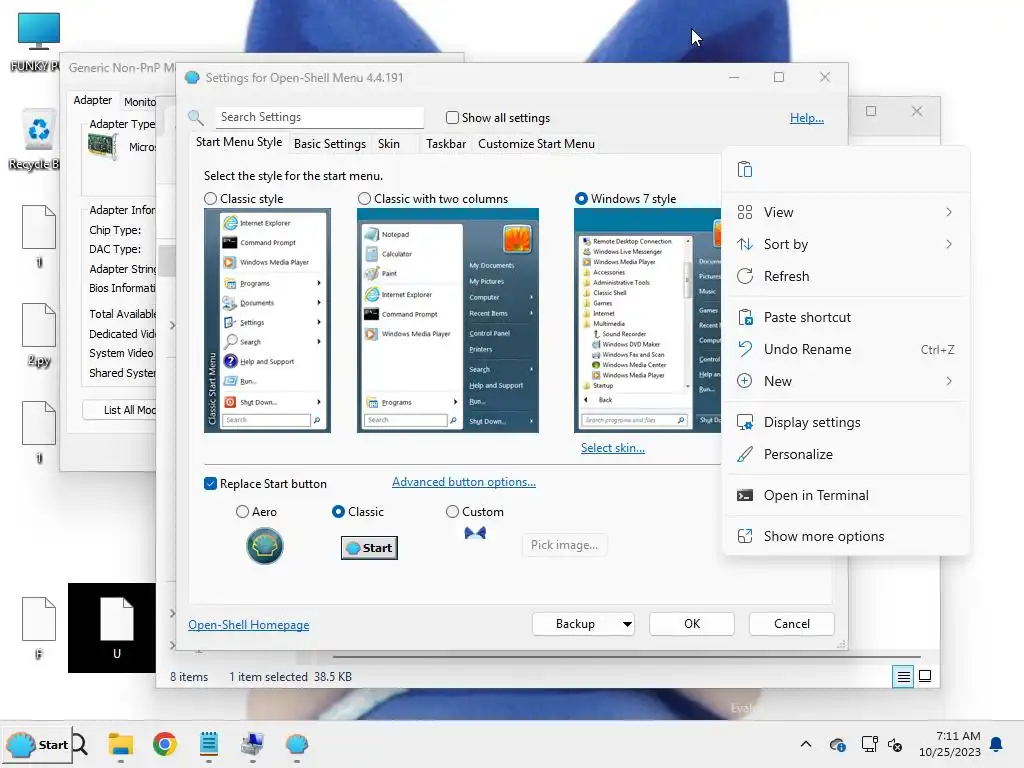Confirm settings with the OK button
The height and width of the screenshot is (768, 1024).
click(692, 624)
